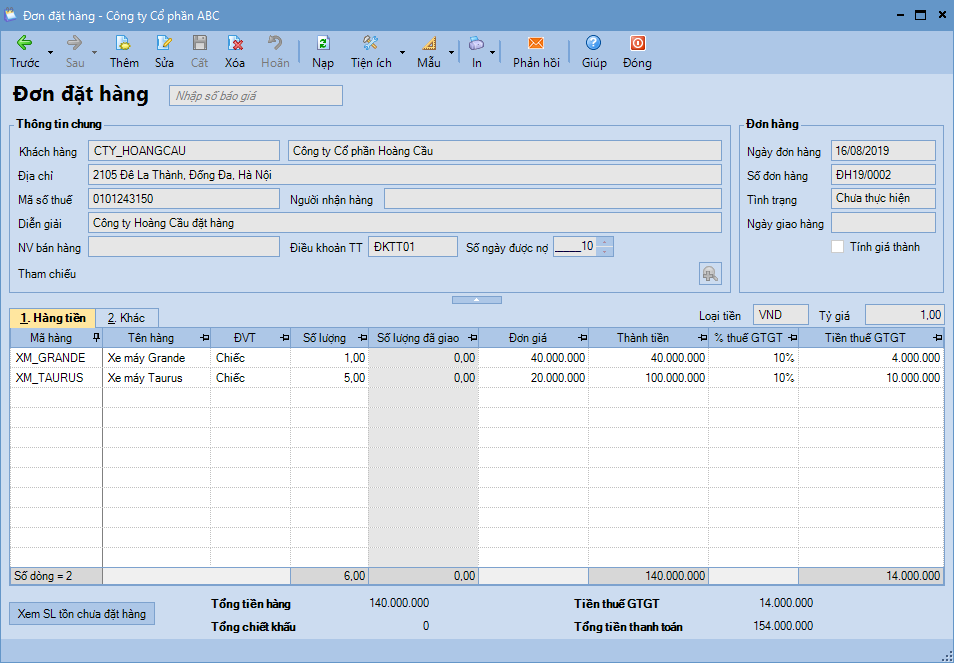Screen dimensions: 954x663
Task: Expand the Tiện ích dropdown arrow
Action: click(402, 52)
